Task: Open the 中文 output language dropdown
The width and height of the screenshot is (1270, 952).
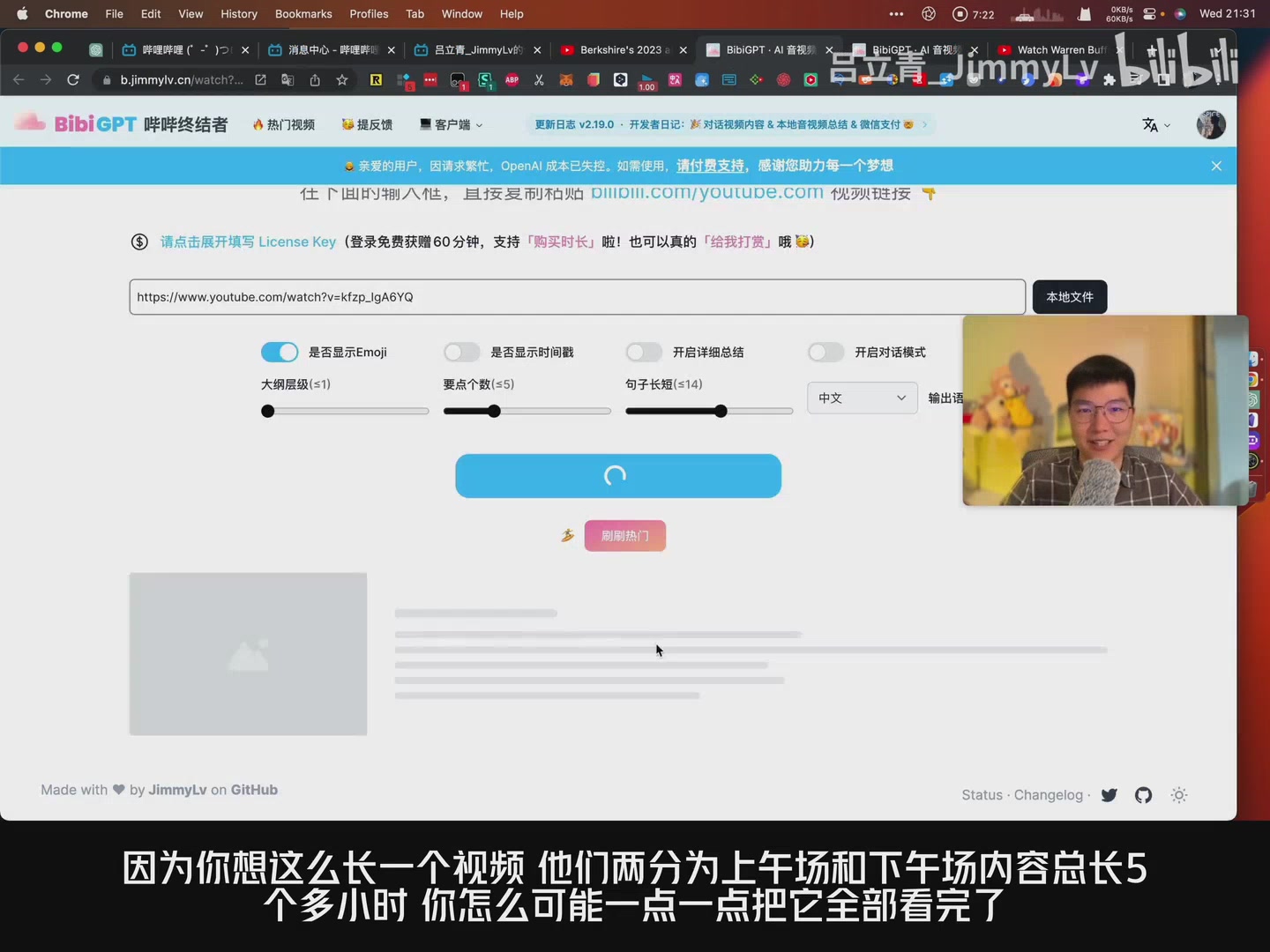Action: click(x=862, y=398)
